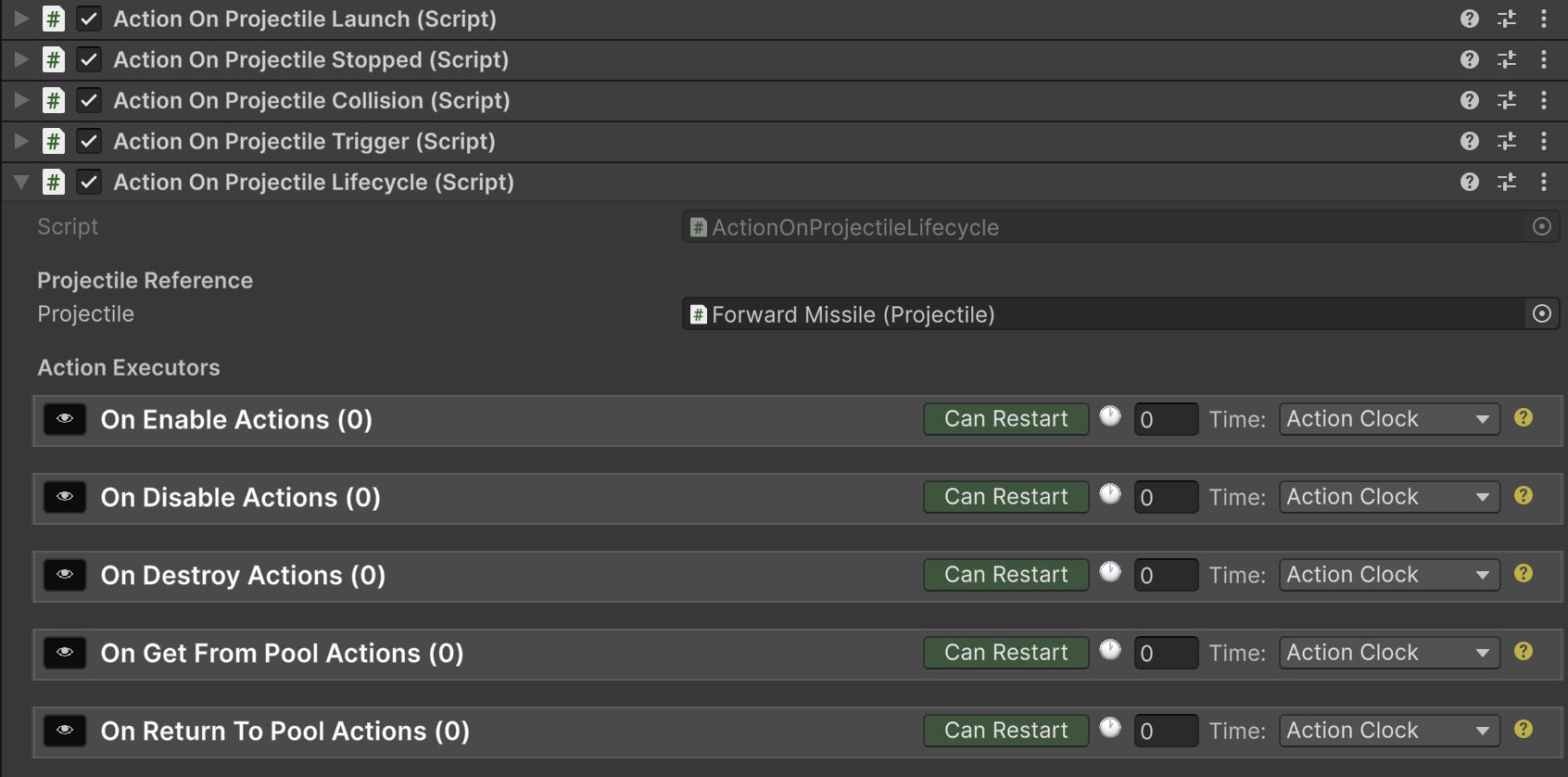The width and height of the screenshot is (1568, 777).
Task: Toggle eye visibility for On Disable Actions
Action: (x=65, y=497)
